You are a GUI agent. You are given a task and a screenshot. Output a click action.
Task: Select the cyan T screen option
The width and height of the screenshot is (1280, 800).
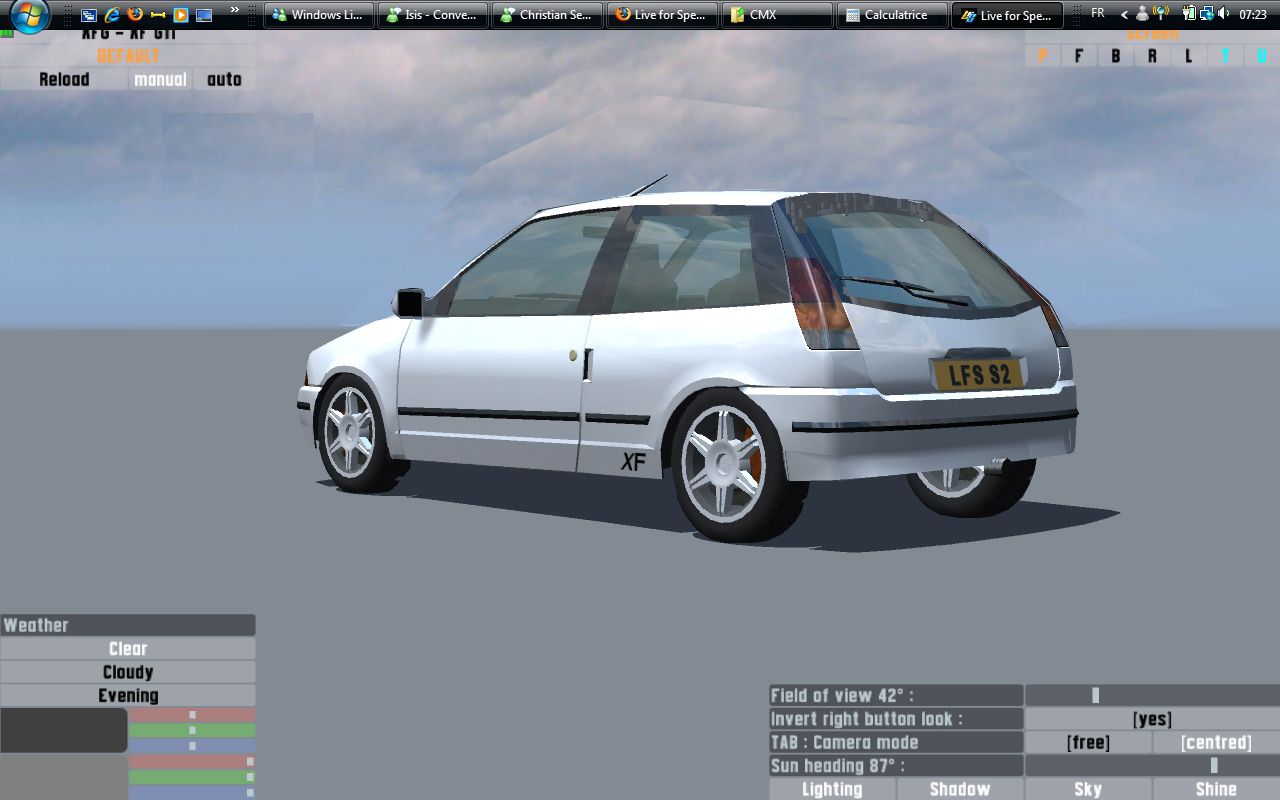[x=1225, y=56]
